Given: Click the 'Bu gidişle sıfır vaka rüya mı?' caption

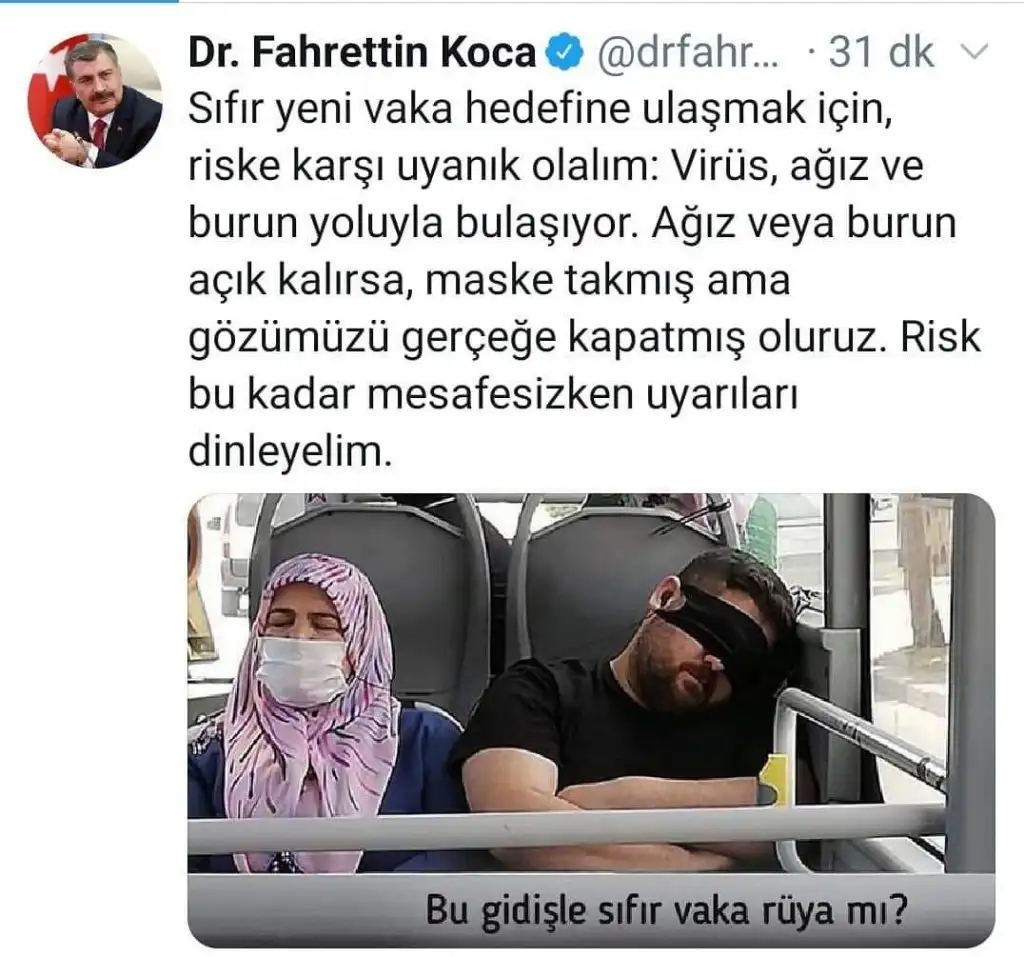Looking at the screenshot, I should (667, 910).
